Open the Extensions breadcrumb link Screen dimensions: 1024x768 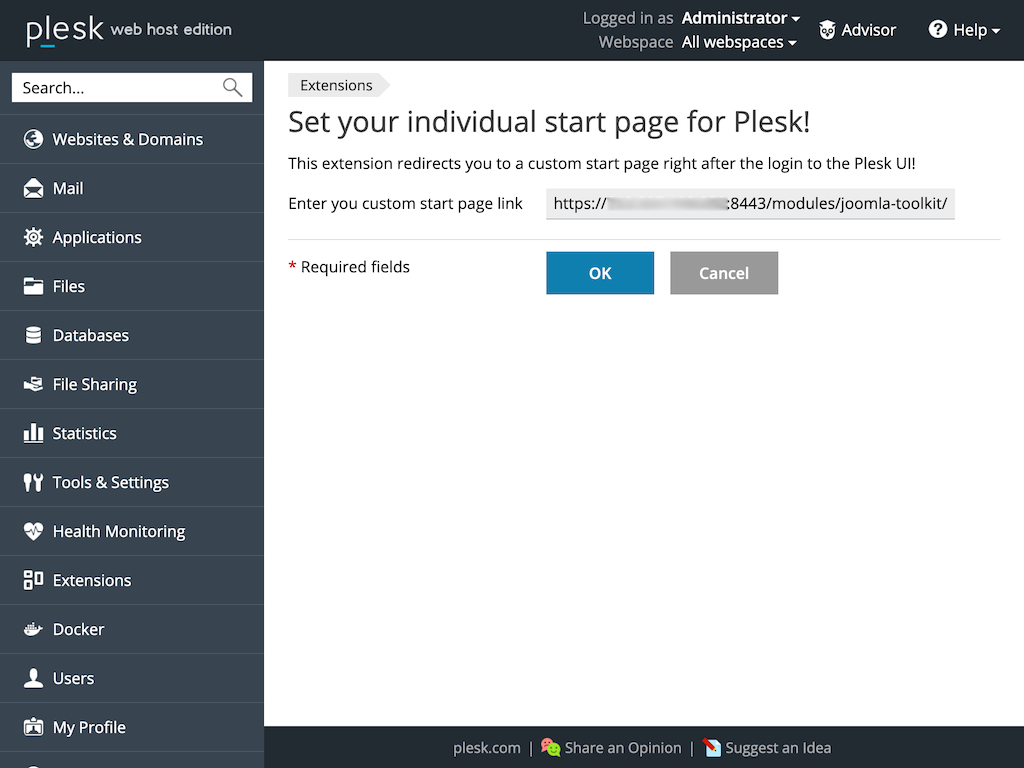[x=336, y=85]
